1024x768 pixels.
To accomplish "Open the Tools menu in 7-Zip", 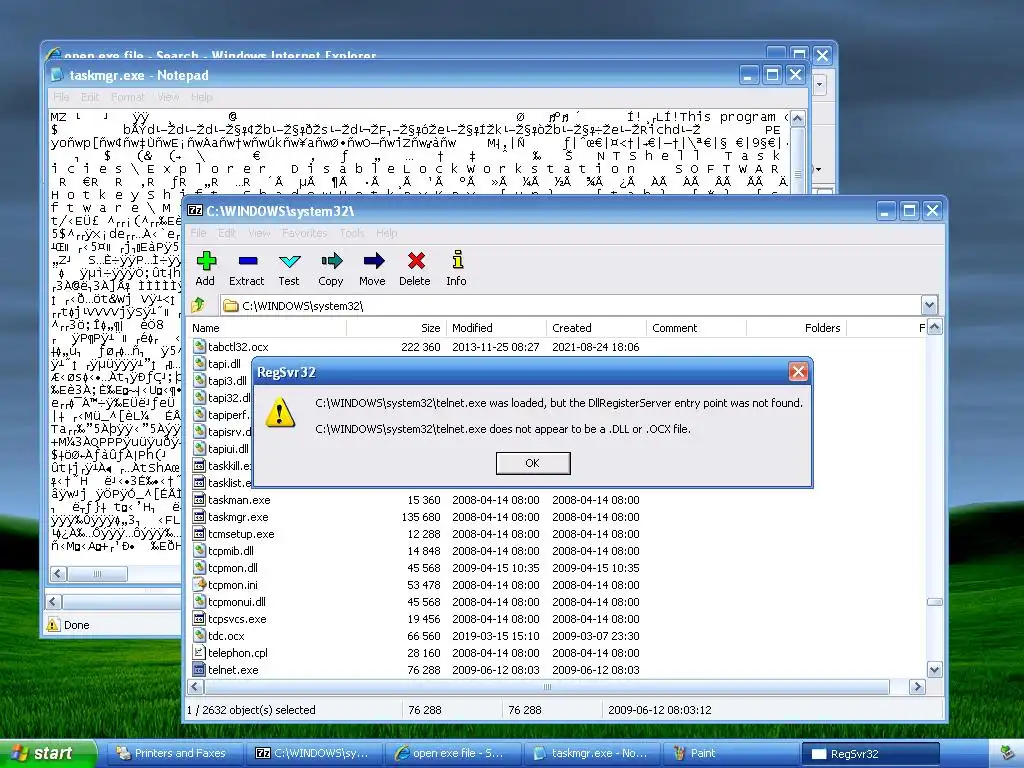I will tap(352, 233).
